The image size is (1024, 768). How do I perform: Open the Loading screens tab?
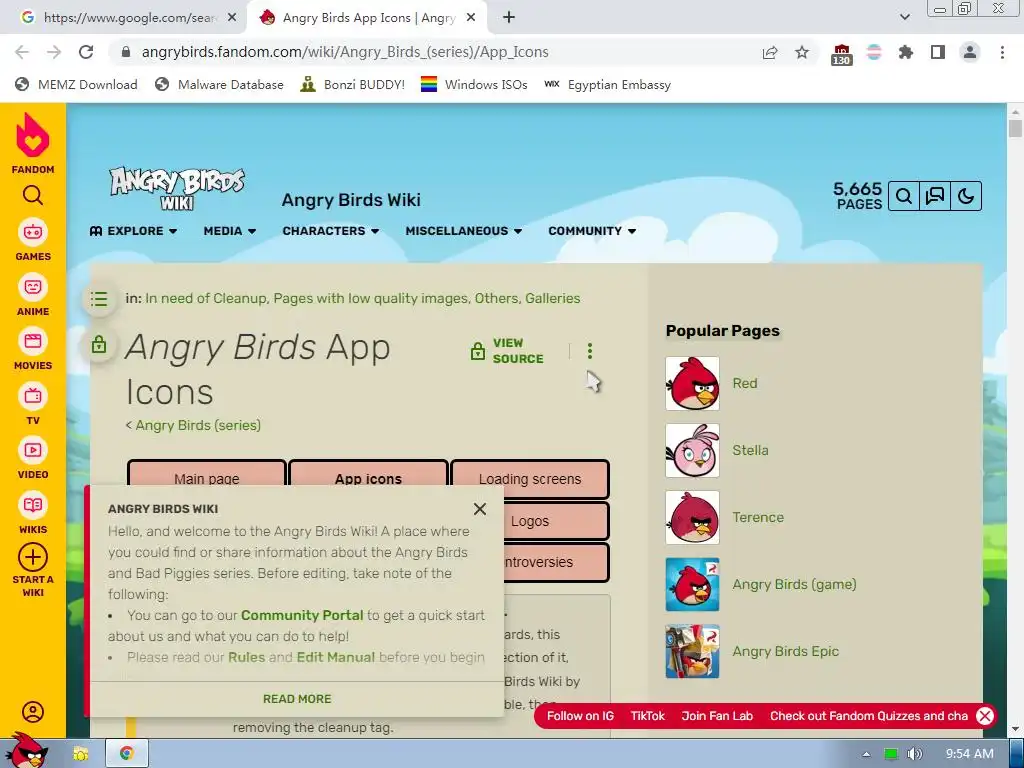[530, 479]
